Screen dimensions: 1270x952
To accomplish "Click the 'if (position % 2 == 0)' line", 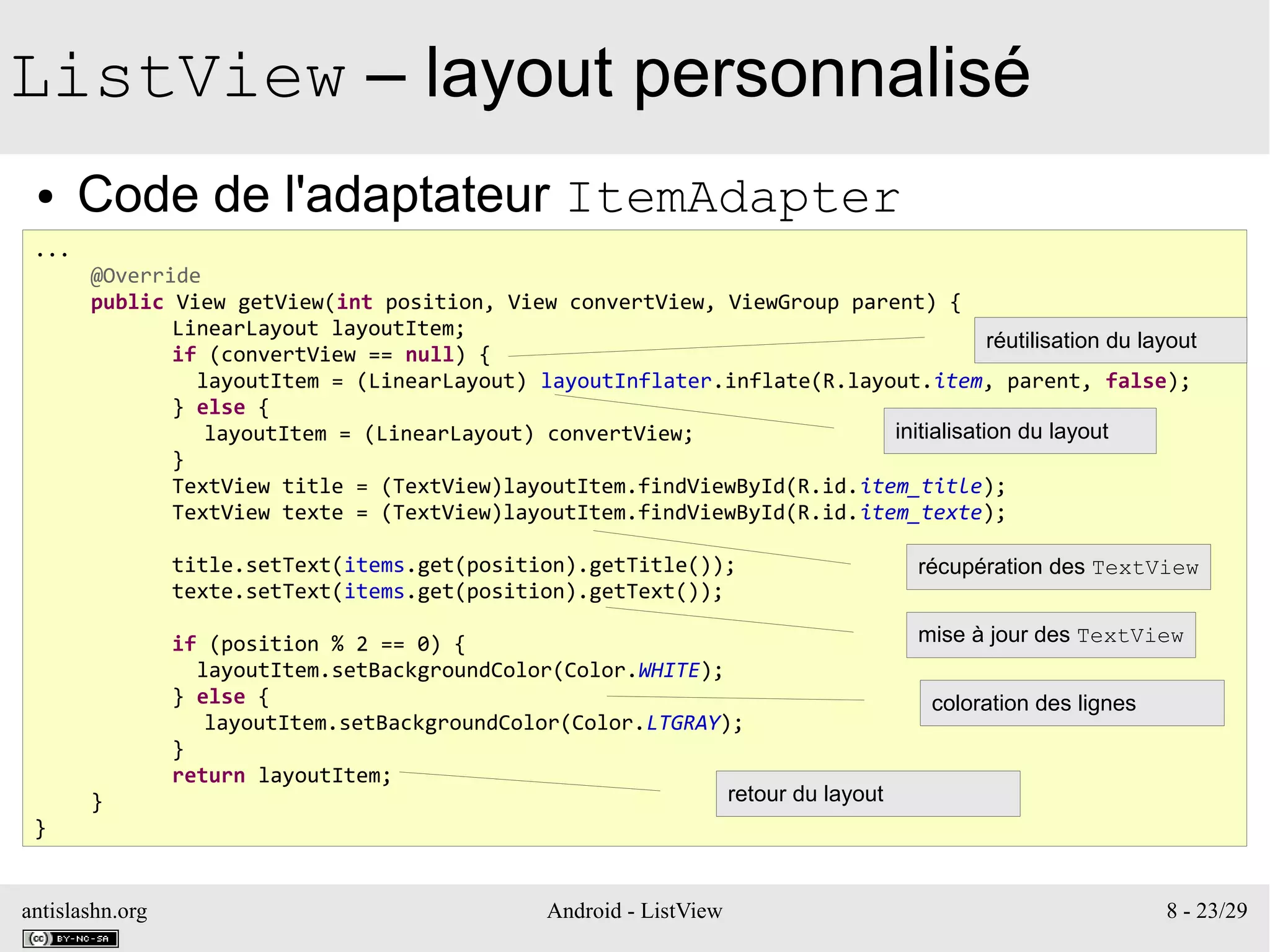I will pyautogui.click(x=319, y=644).
